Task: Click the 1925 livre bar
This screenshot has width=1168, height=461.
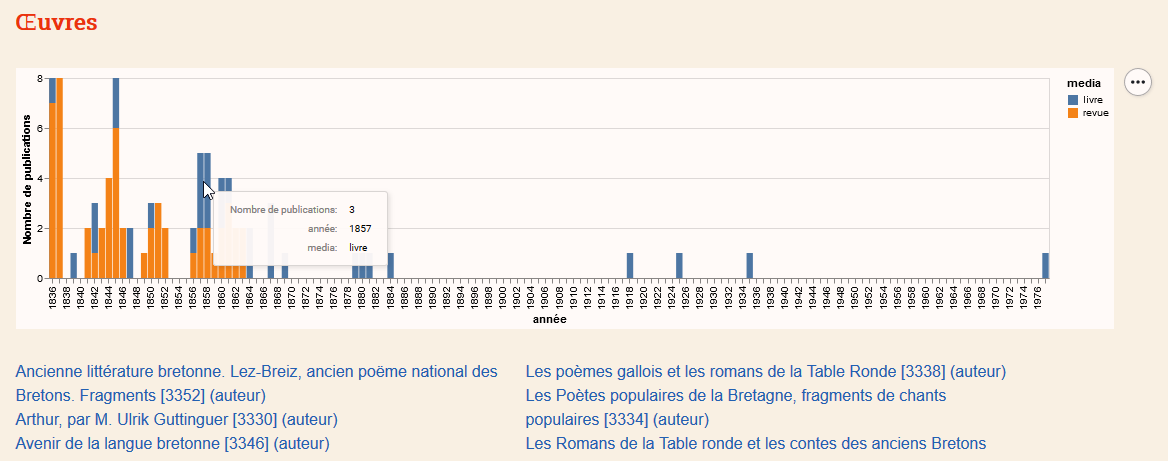Action: point(679,266)
